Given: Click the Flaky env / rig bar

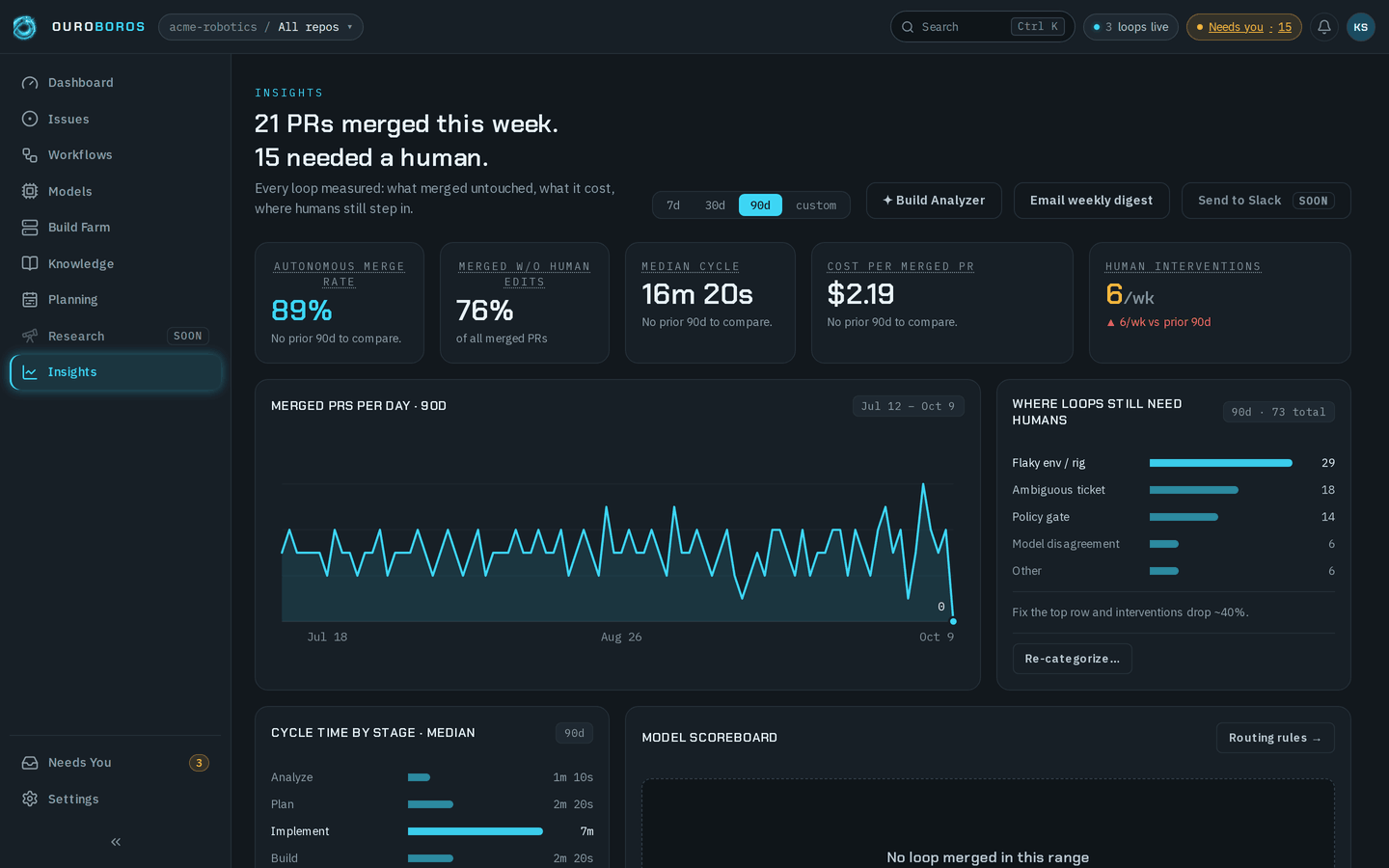Looking at the screenshot, I should pyautogui.click(x=1220, y=463).
